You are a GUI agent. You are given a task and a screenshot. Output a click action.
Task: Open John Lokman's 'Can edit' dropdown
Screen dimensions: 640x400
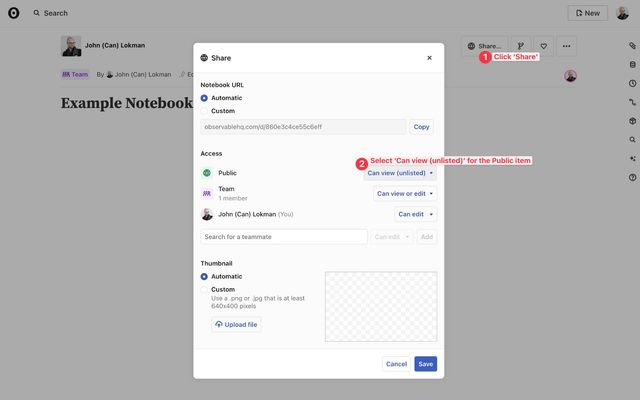pos(415,214)
